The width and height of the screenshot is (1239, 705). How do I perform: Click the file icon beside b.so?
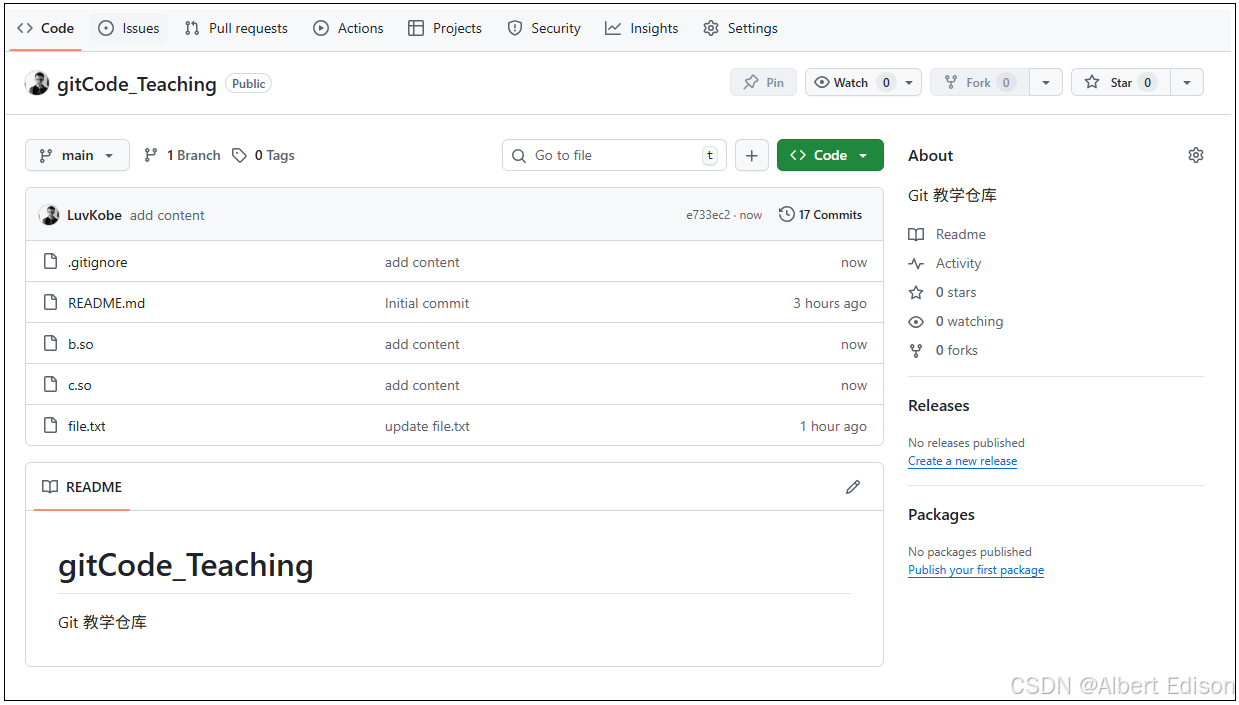coord(50,344)
